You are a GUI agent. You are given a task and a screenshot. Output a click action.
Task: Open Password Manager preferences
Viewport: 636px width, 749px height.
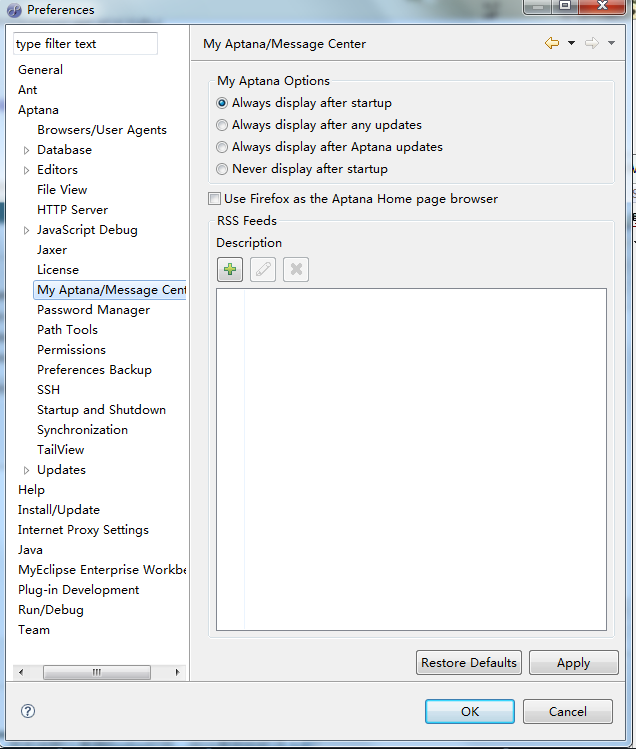94,310
